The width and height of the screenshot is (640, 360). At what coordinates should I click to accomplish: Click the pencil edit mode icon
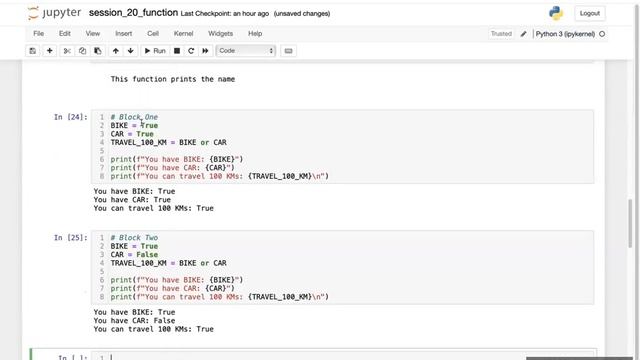523,34
